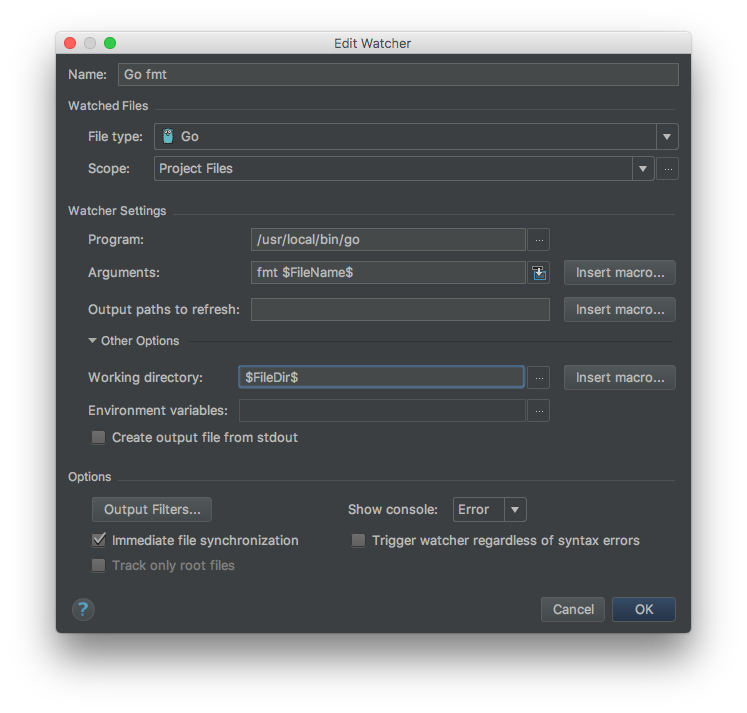Collapse the Other Options section
This screenshot has height=713, width=747.
point(94,341)
